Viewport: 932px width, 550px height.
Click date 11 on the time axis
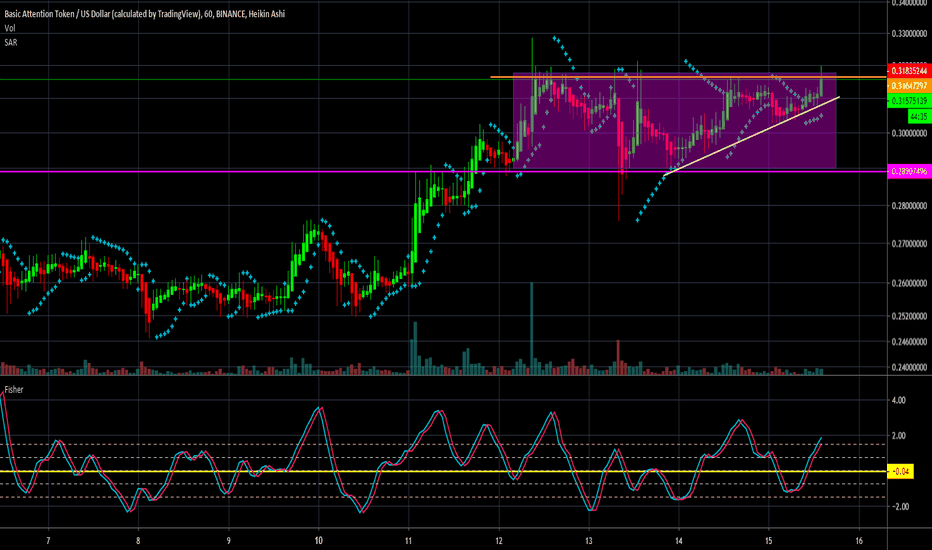[408, 540]
